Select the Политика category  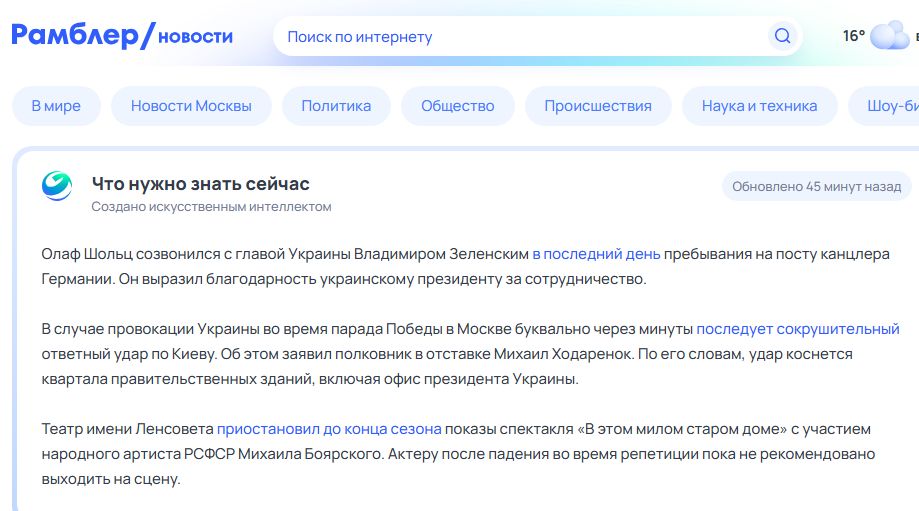point(336,106)
